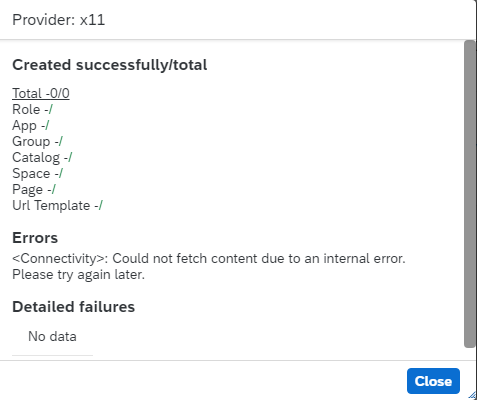Click the Errors section heading

click(x=35, y=238)
